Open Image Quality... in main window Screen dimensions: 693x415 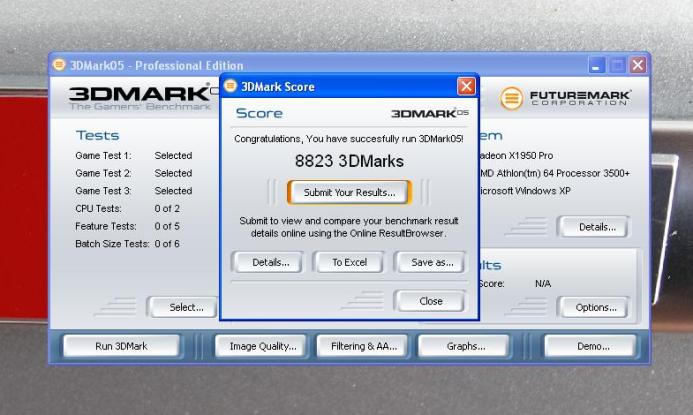(x=263, y=346)
